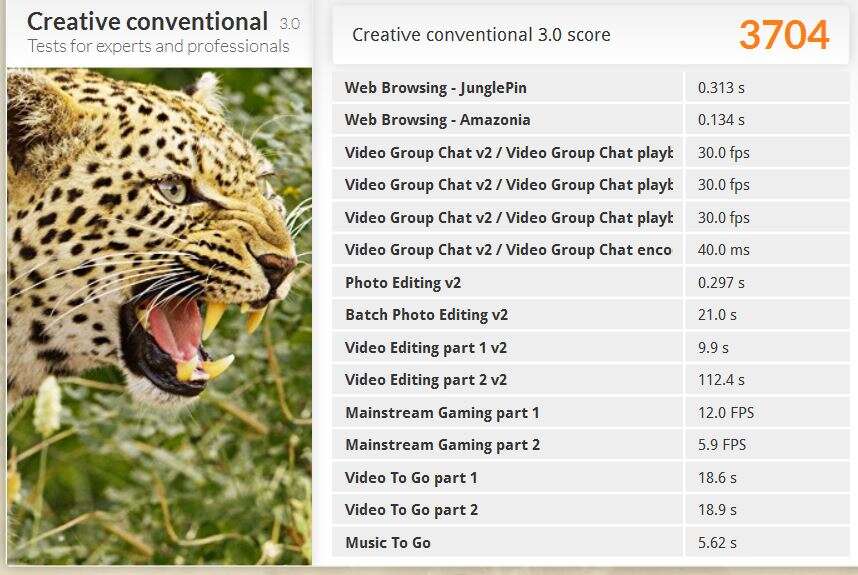Click the 112.4 s result value
858x575 pixels.
point(721,380)
